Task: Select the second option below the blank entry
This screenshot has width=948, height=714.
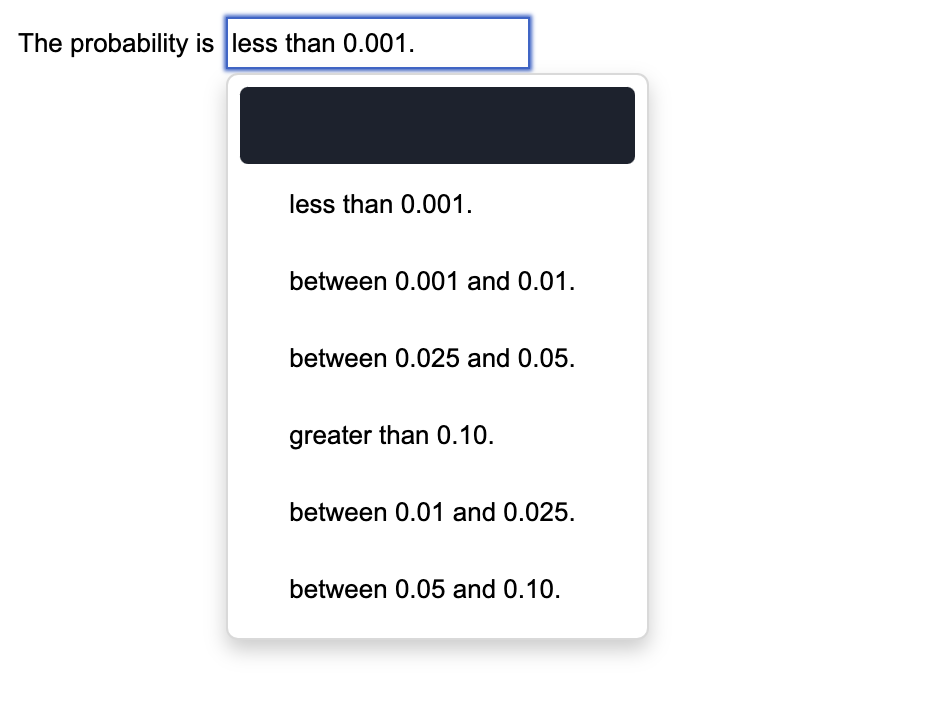Action: point(432,281)
